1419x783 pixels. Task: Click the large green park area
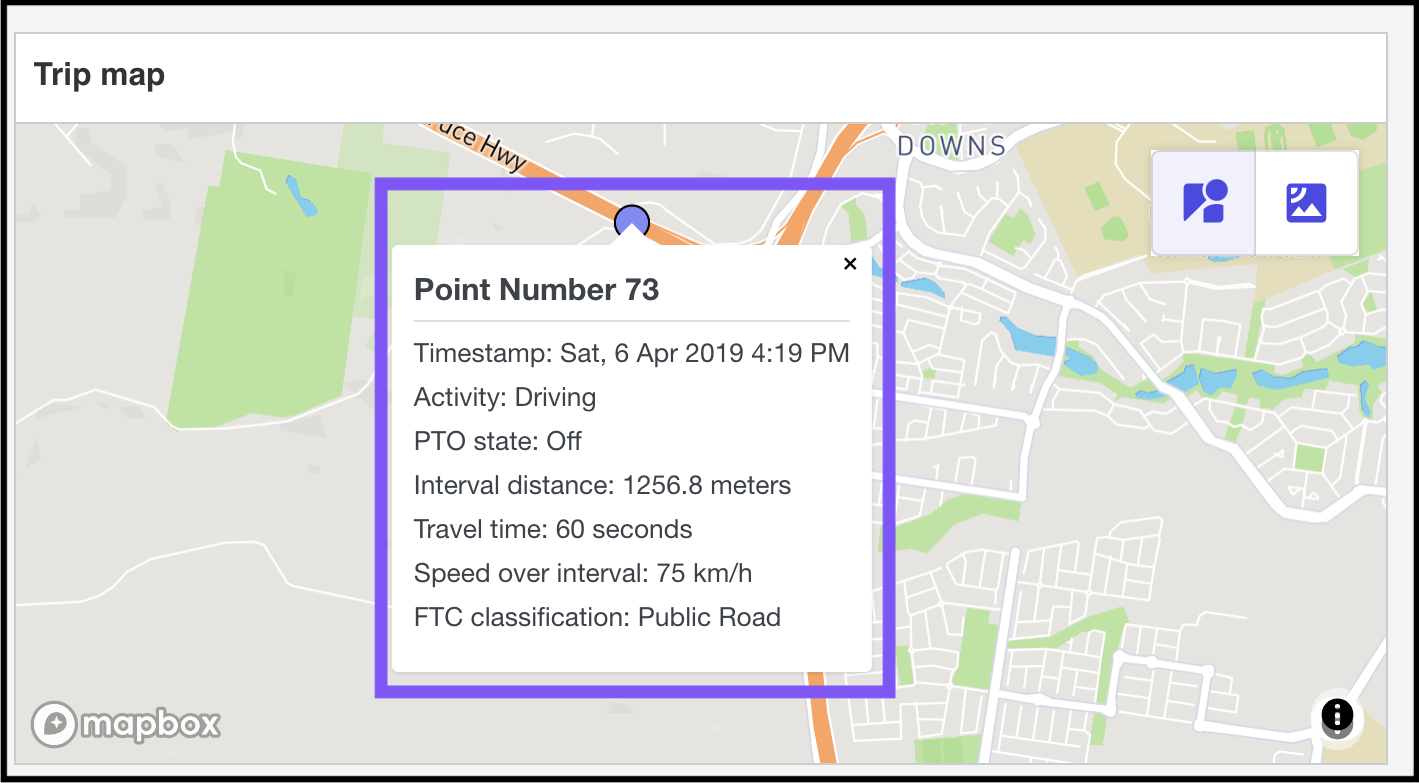(260, 300)
